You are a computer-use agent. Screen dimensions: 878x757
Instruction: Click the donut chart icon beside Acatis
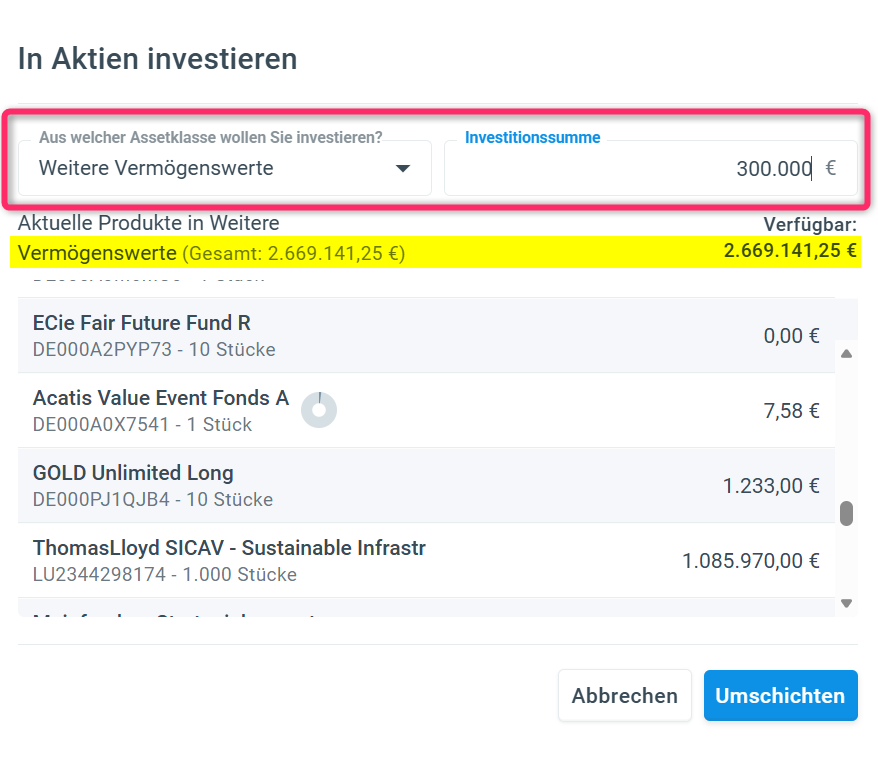(x=319, y=410)
